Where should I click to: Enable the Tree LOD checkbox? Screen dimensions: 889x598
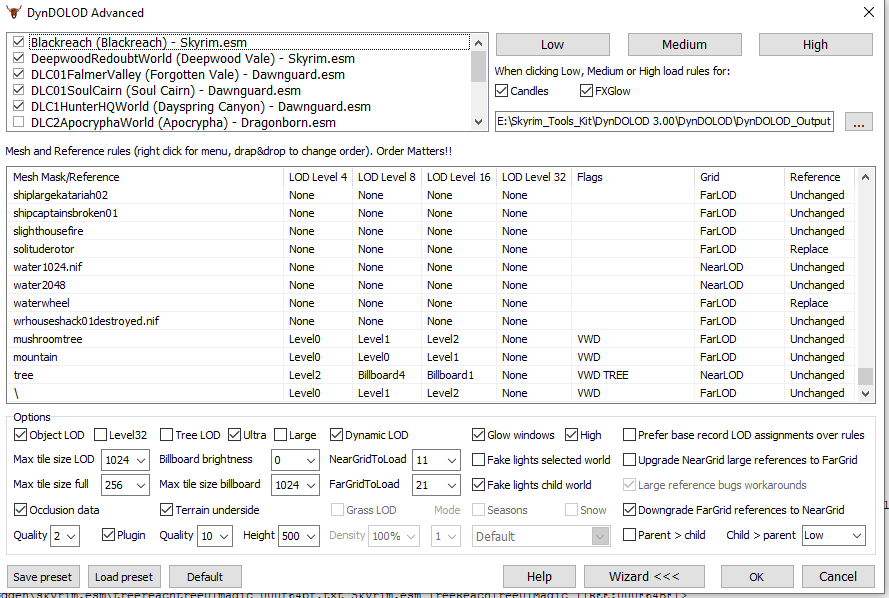click(166, 435)
